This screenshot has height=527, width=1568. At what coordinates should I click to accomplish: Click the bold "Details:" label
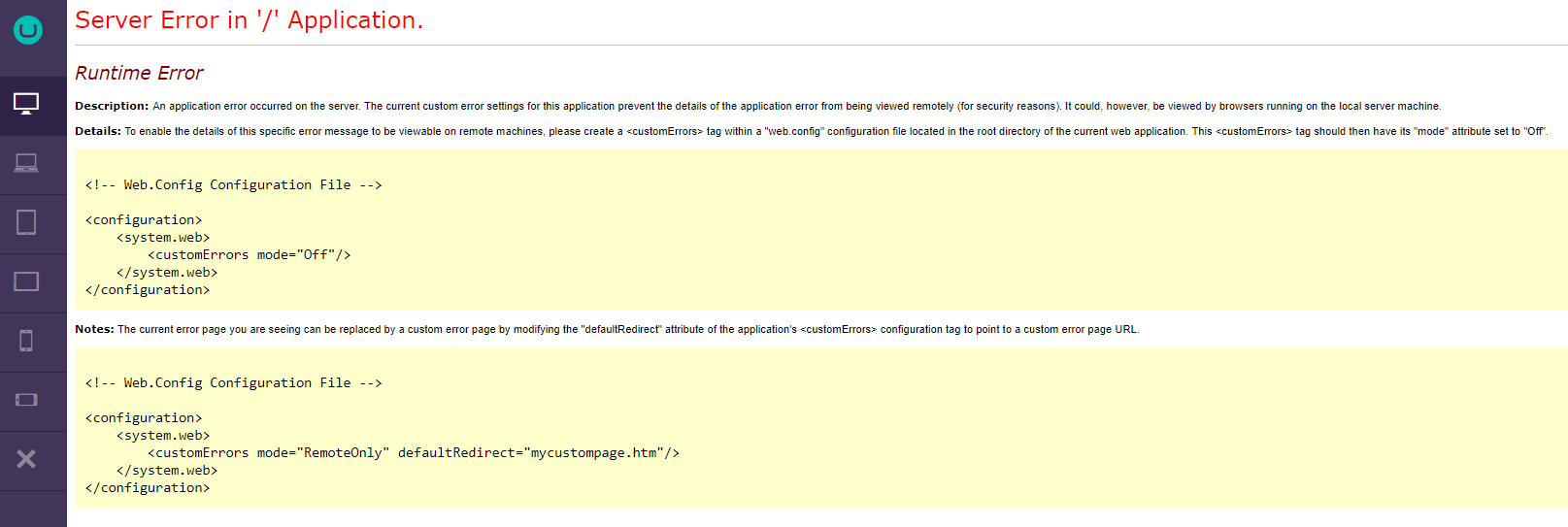(x=98, y=131)
